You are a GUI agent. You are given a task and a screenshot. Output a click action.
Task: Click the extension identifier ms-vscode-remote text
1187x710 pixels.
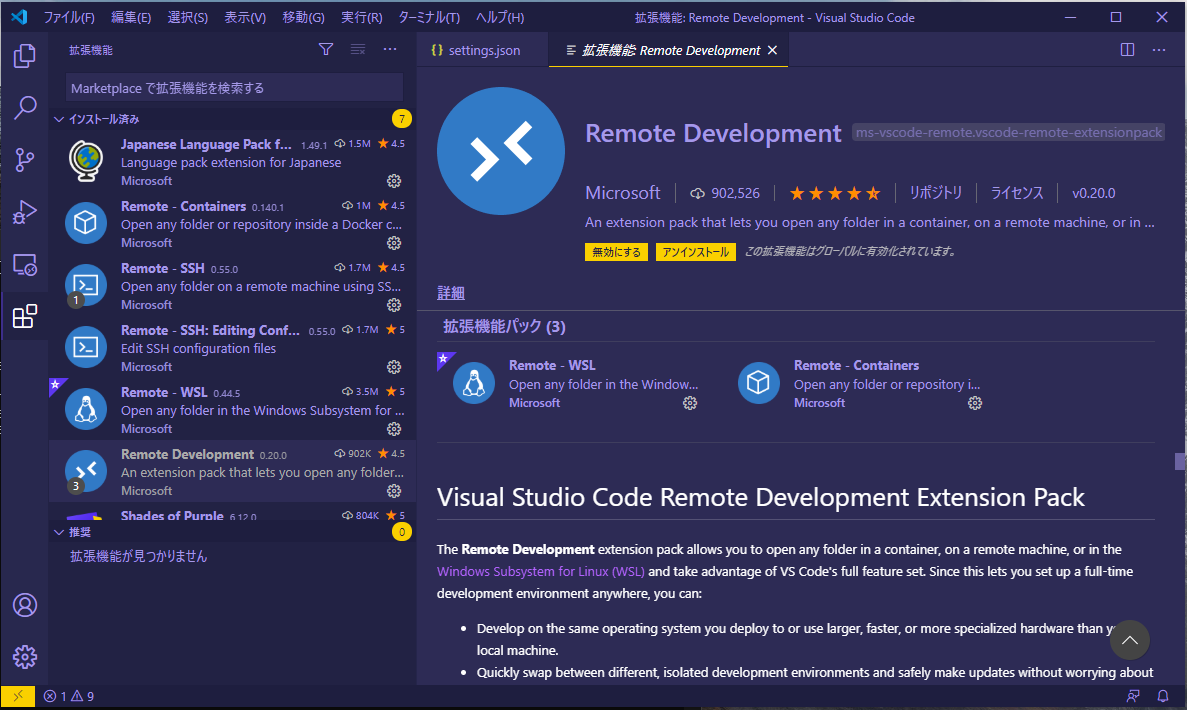coord(1008,132)
